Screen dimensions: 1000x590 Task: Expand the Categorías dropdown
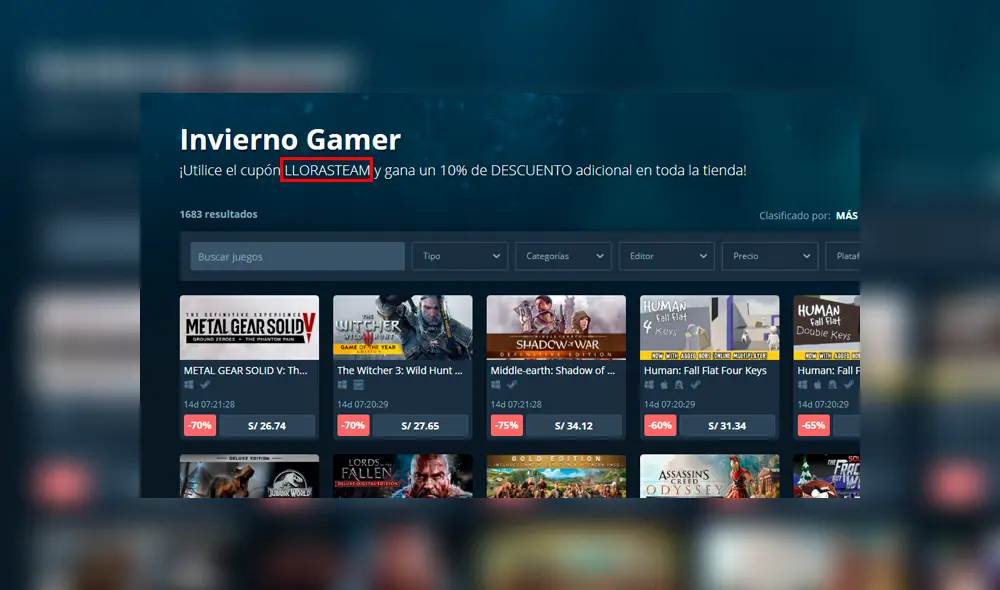[x=563, y=256]
